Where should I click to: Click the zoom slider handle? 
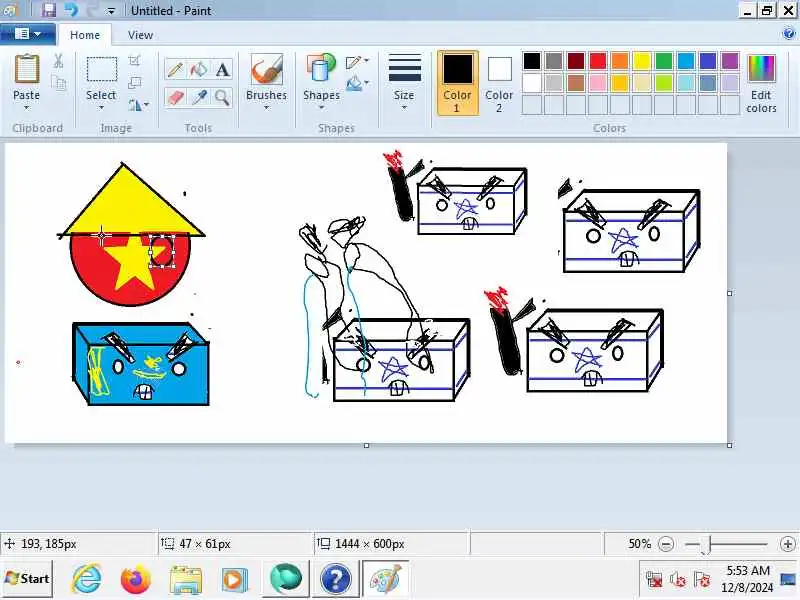point(706,544)
